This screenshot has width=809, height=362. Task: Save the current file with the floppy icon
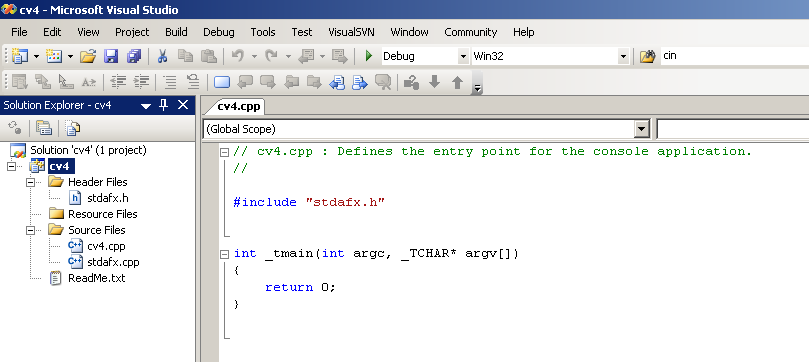pyautogui.click(x=111, y=56)
